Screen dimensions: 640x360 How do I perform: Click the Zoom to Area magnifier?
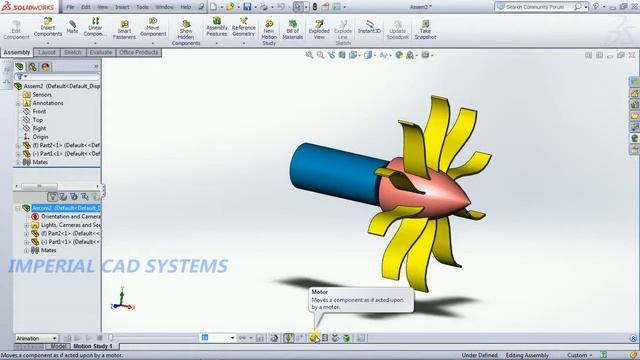pyautogui.click(x=320, y=55)
